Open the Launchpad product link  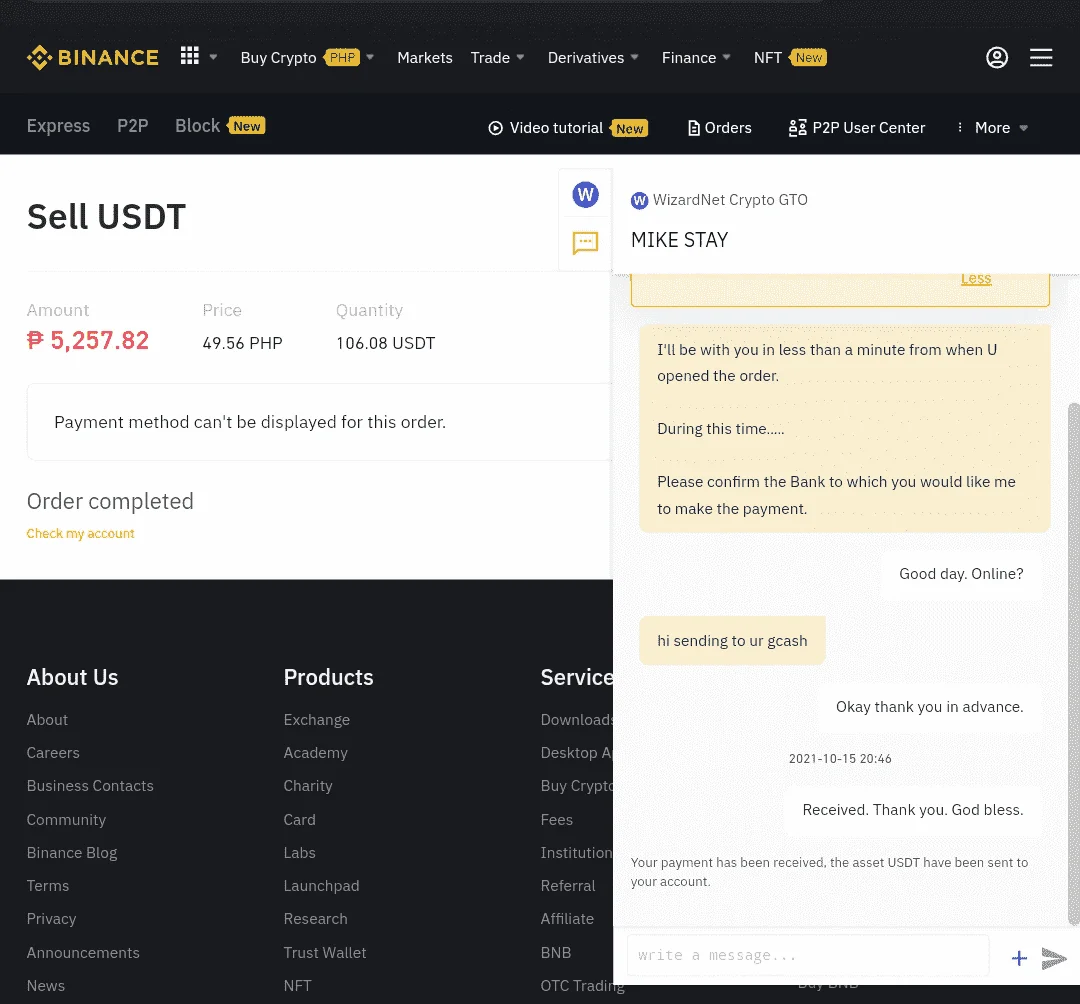click(x=322, y=886)
